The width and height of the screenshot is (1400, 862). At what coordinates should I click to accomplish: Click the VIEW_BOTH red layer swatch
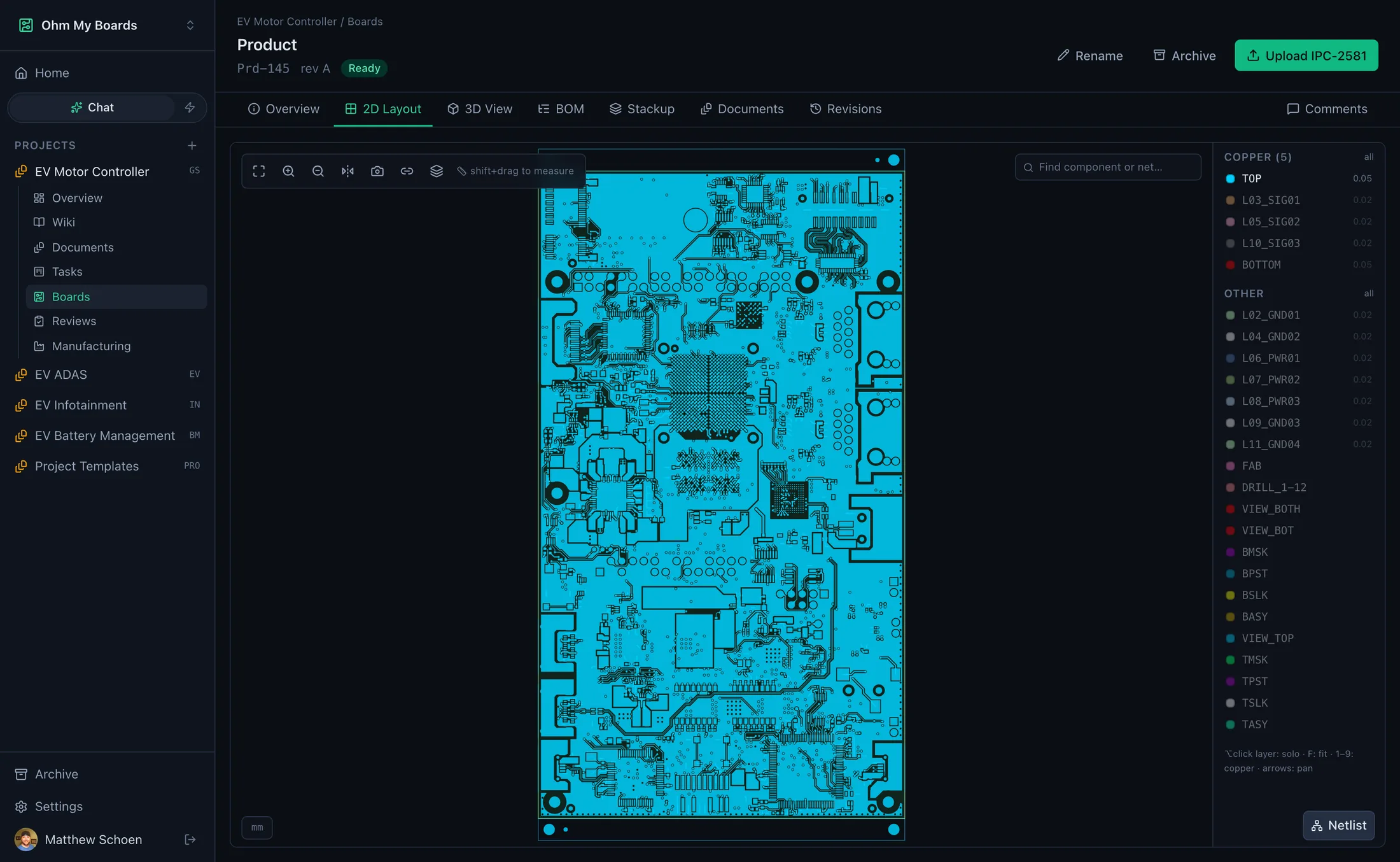pos(1230,509)
